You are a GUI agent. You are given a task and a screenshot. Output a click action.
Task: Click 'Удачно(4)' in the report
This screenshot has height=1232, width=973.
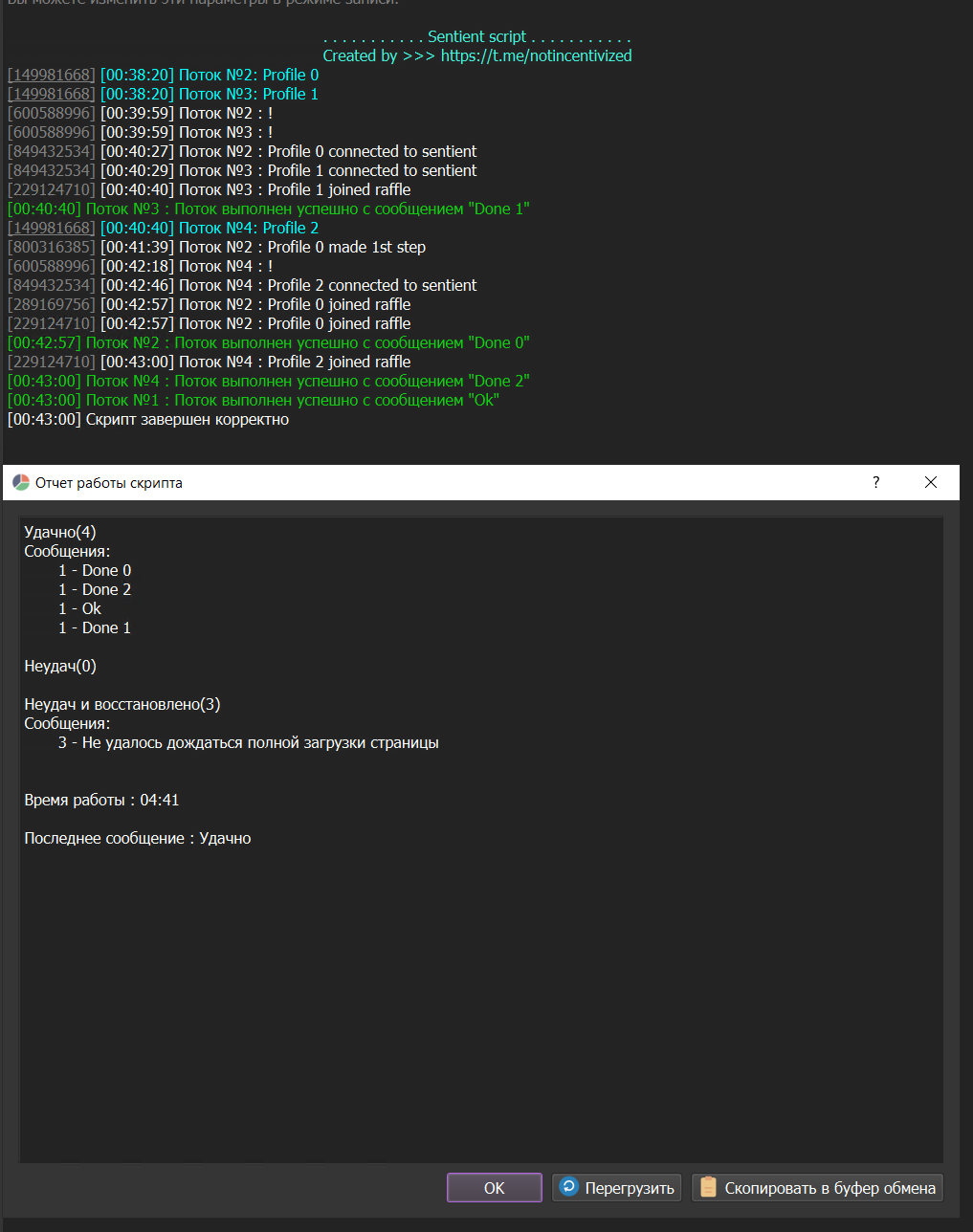[60, 532]
